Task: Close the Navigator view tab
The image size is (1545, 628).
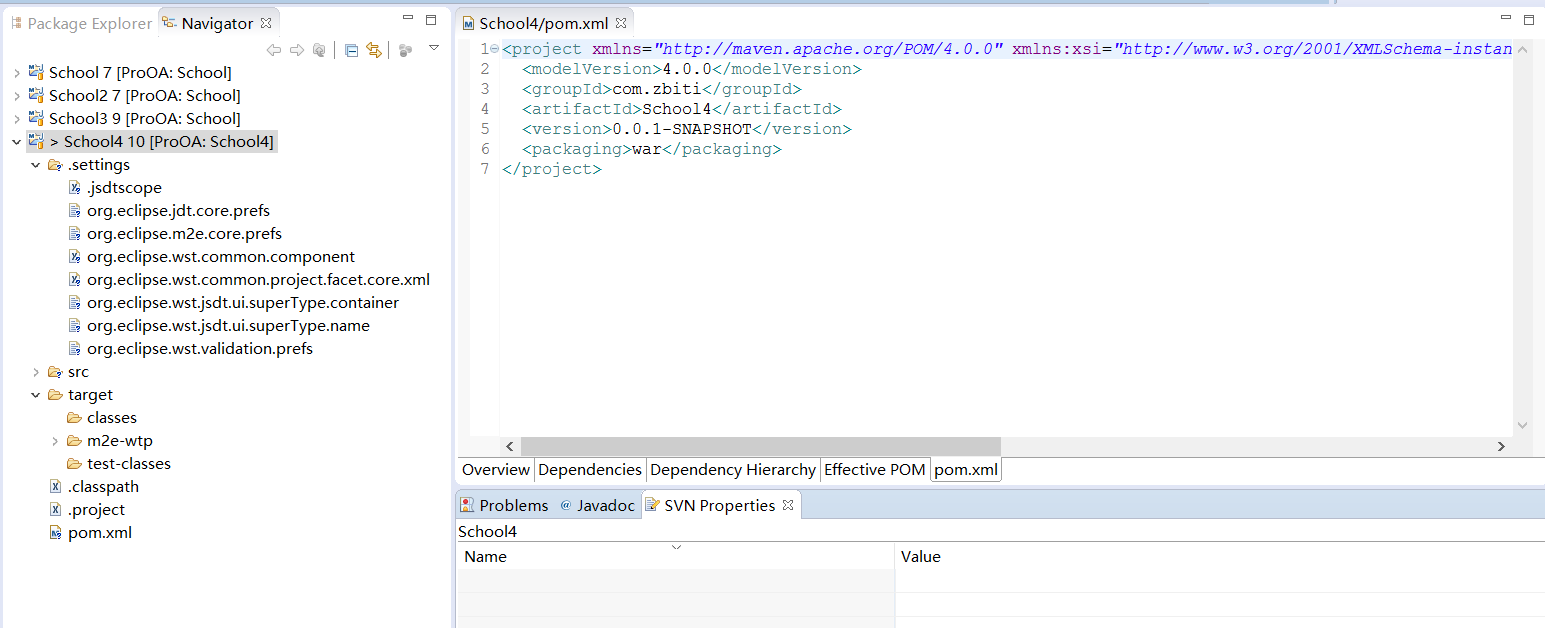Action: click(x=266, y=23)
